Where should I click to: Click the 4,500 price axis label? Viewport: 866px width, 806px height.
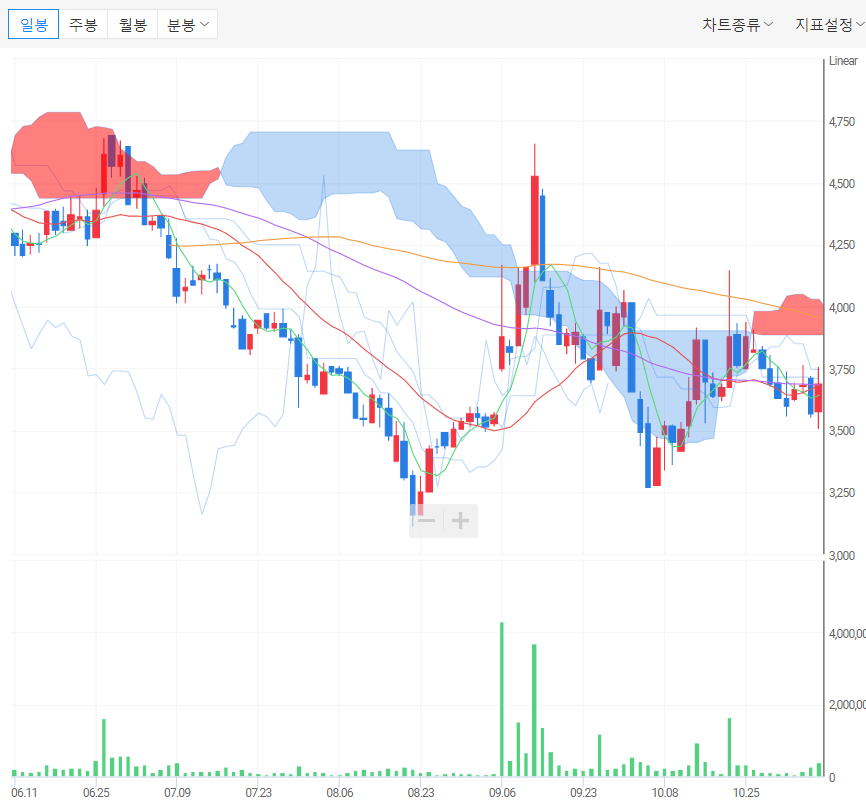coord(842,183)
